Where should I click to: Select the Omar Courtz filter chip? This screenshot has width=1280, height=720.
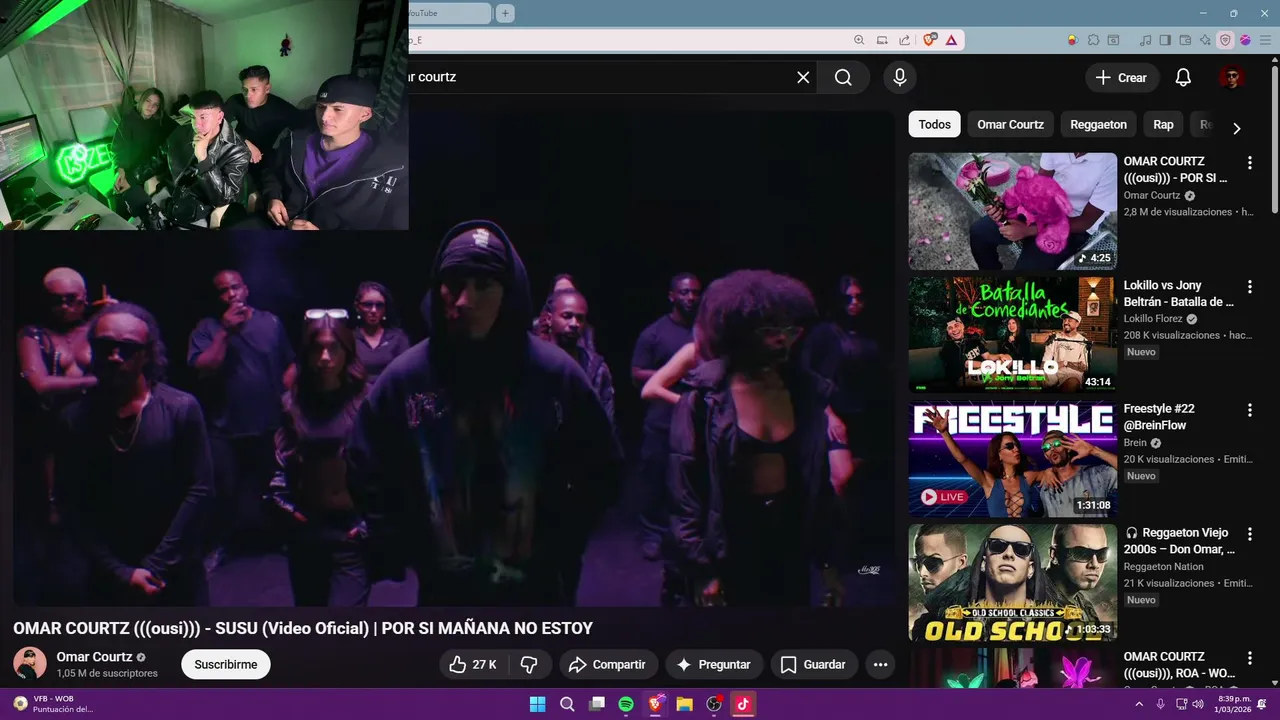[x=1010, y=125]
